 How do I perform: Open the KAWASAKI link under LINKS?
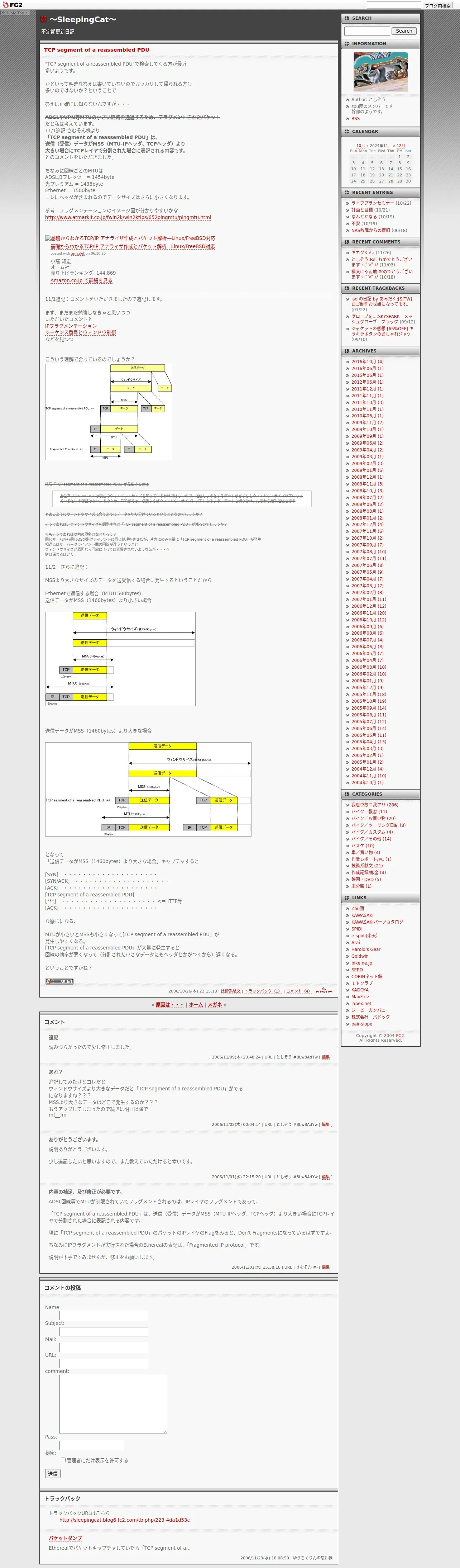click(362, 915)
